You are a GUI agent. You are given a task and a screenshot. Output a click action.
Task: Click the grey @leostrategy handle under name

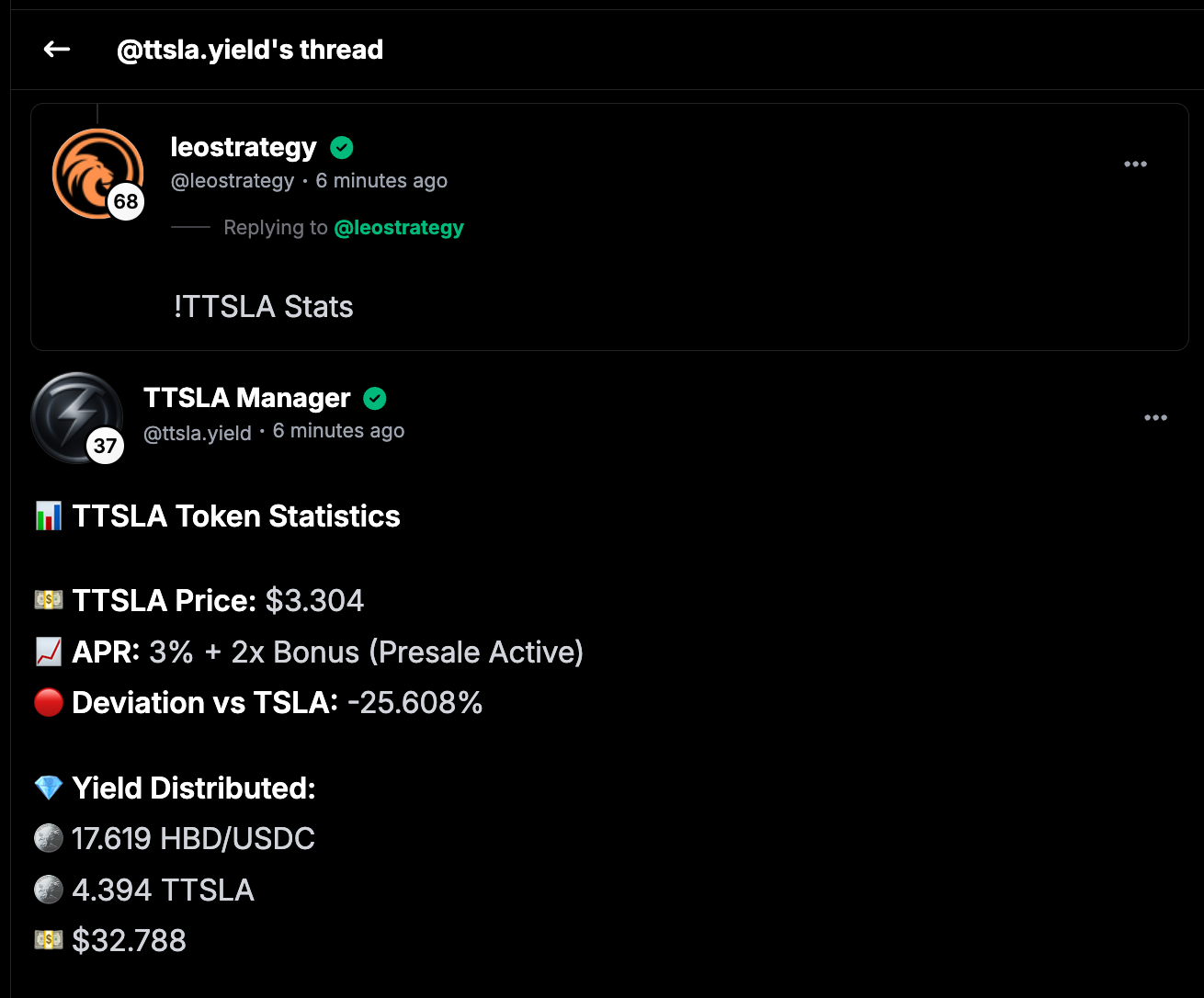[x=233, y=181]
